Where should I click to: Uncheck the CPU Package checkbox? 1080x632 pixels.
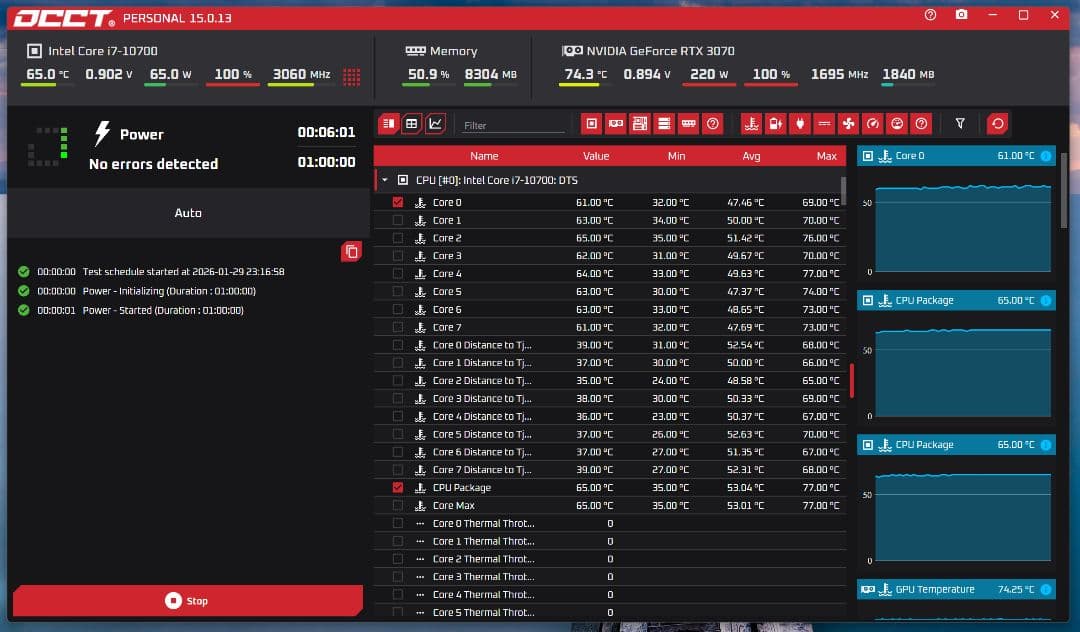click(398, 488)
